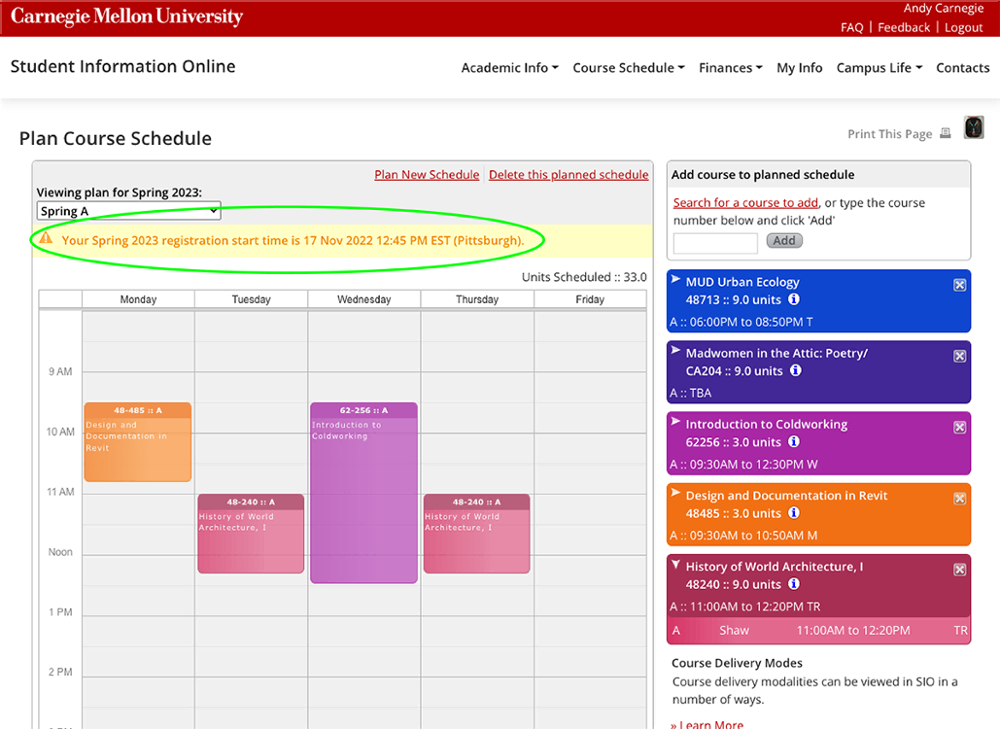Click the Add course button
The width and height of the screenshot is (1000, 729).
click(784, 240)
